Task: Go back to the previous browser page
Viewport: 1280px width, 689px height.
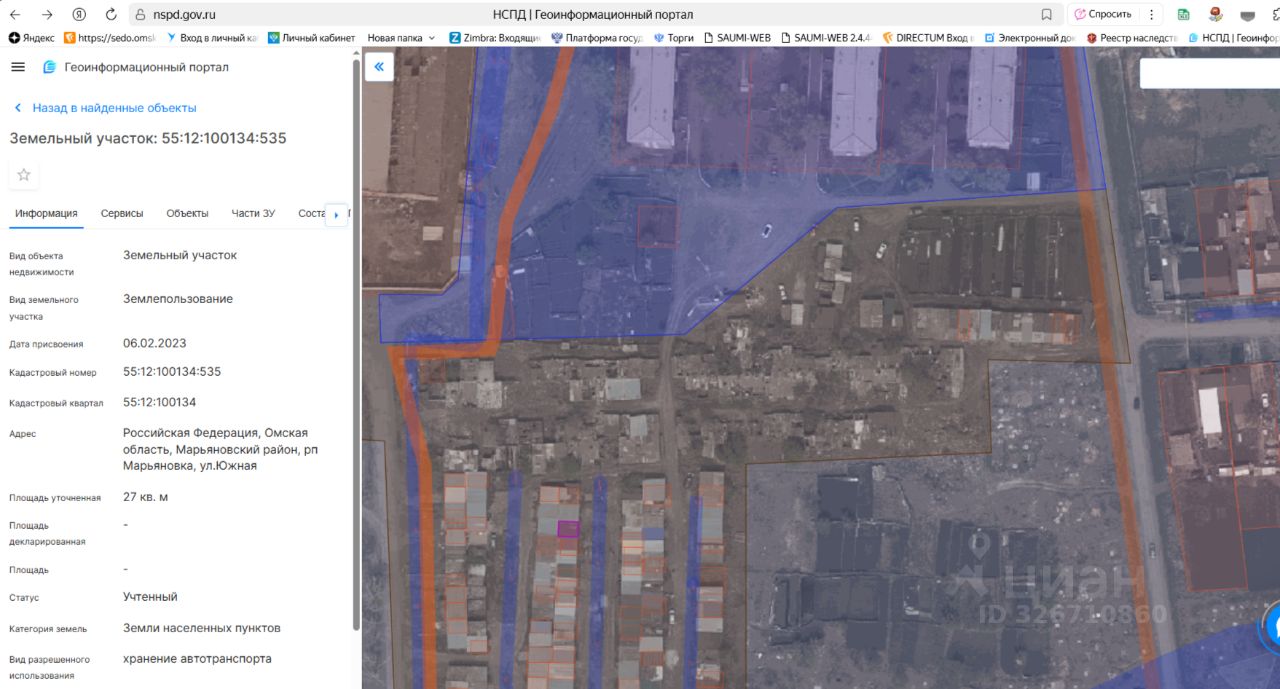Action: [x=15, y=15]
